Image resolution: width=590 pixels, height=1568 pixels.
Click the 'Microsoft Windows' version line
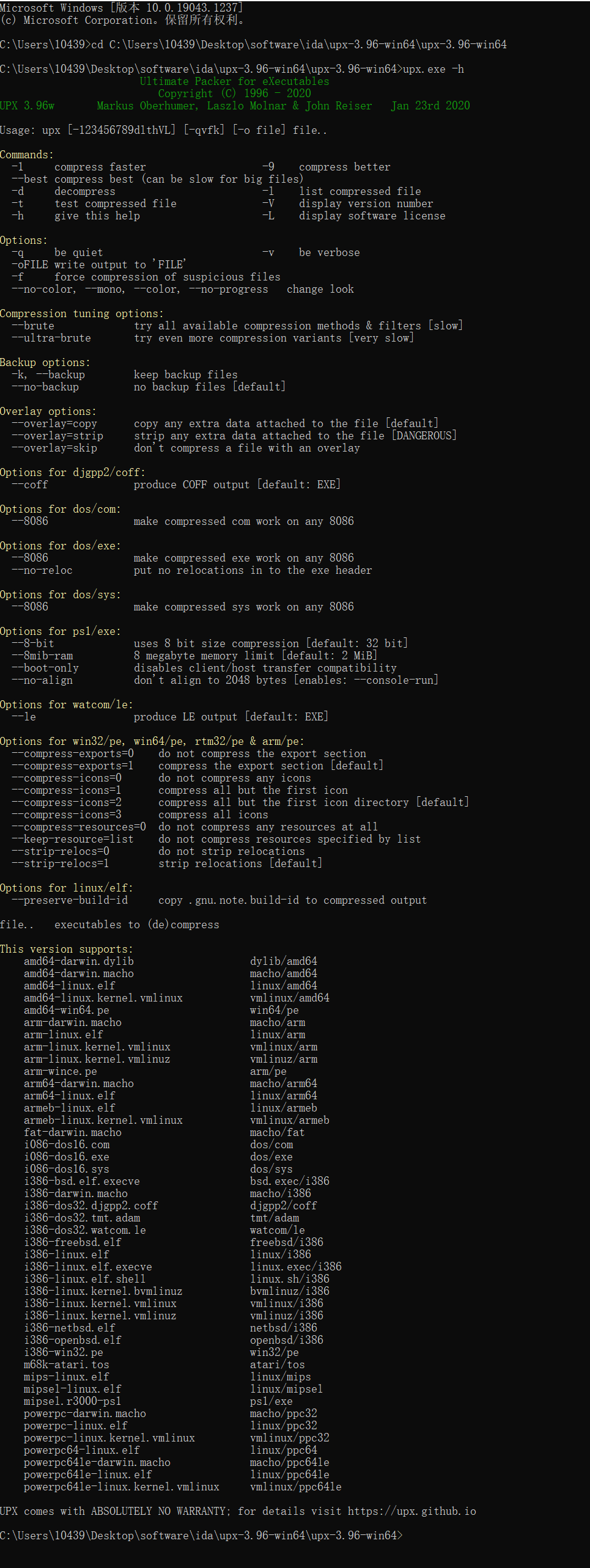coord(122,8)
